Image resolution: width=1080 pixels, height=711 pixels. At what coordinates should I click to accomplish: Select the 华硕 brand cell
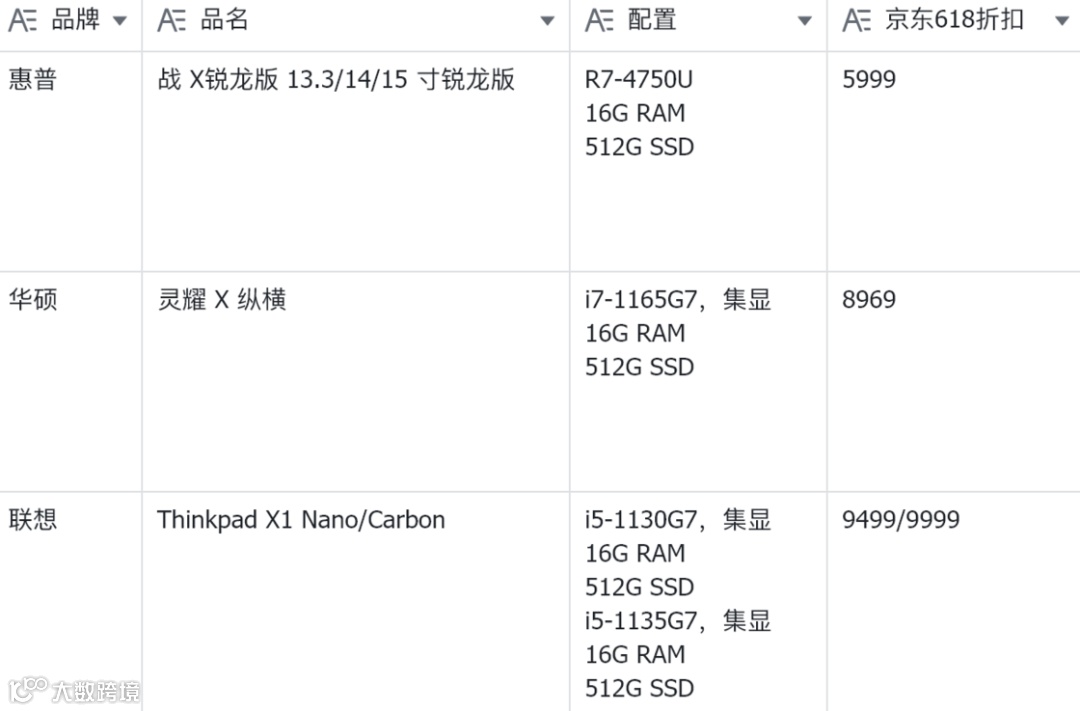[x=33, y=300]
